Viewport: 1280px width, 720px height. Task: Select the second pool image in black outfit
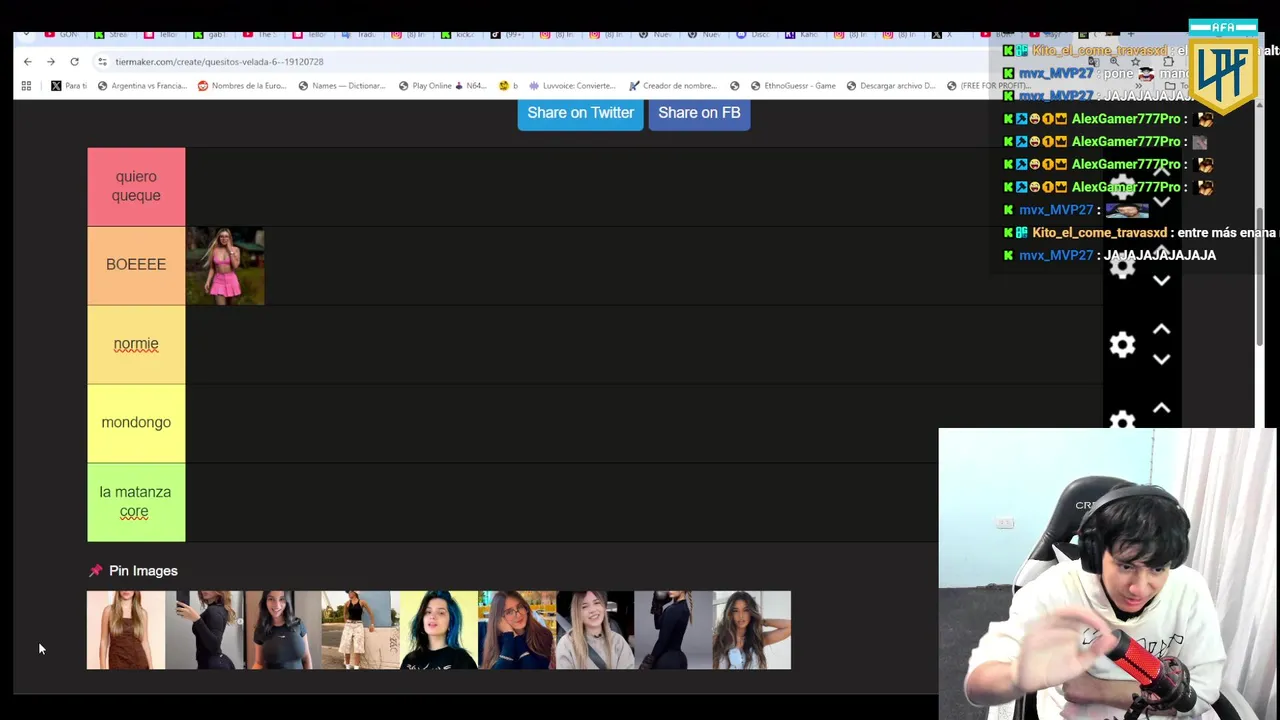coord(205,630)
